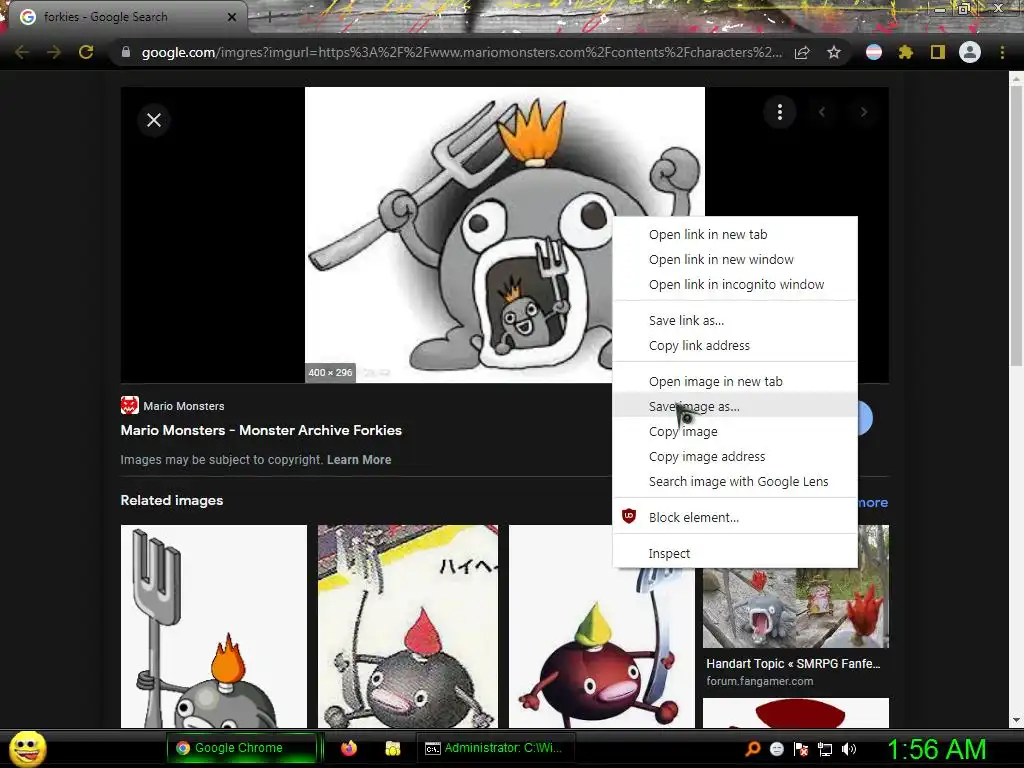The image size is (1024, 768).
Task: Choose Inspect from context menu
Action: pos(735,553)
